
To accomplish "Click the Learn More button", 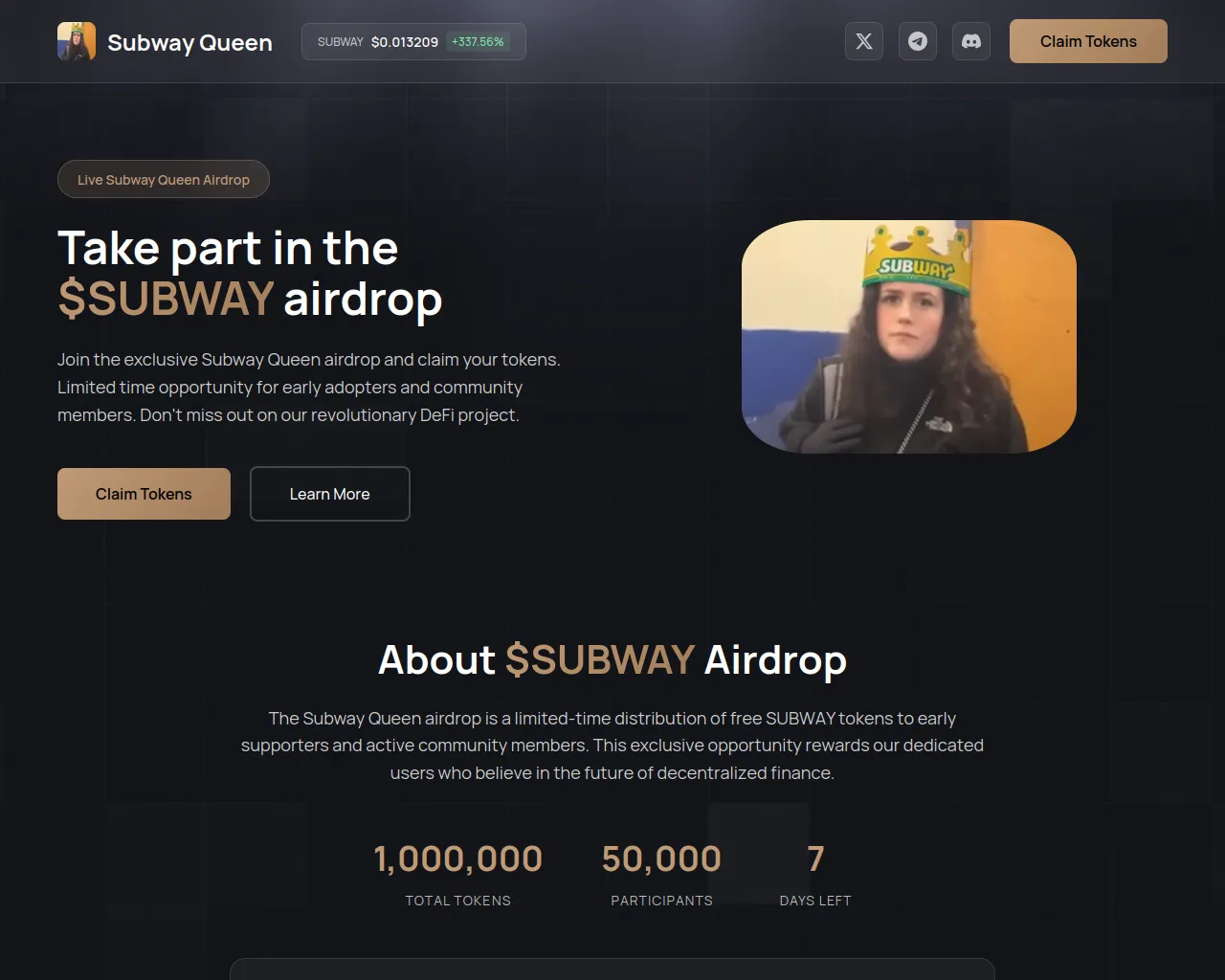I will point(330,494).
